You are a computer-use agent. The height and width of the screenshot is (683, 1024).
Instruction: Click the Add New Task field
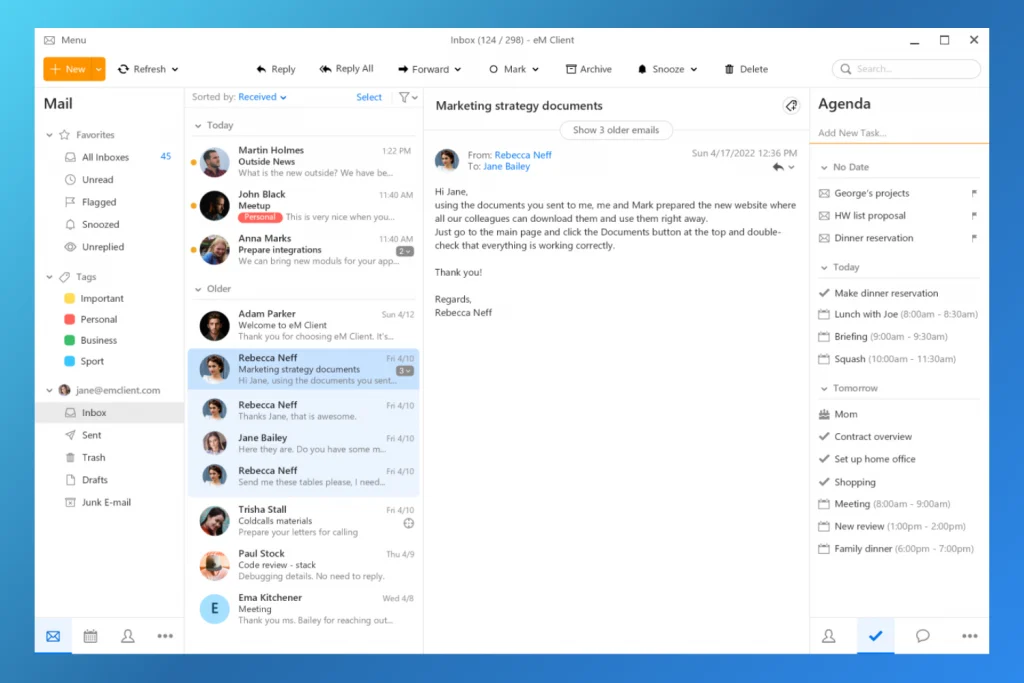pyautogui.click(x=899, y=133)
